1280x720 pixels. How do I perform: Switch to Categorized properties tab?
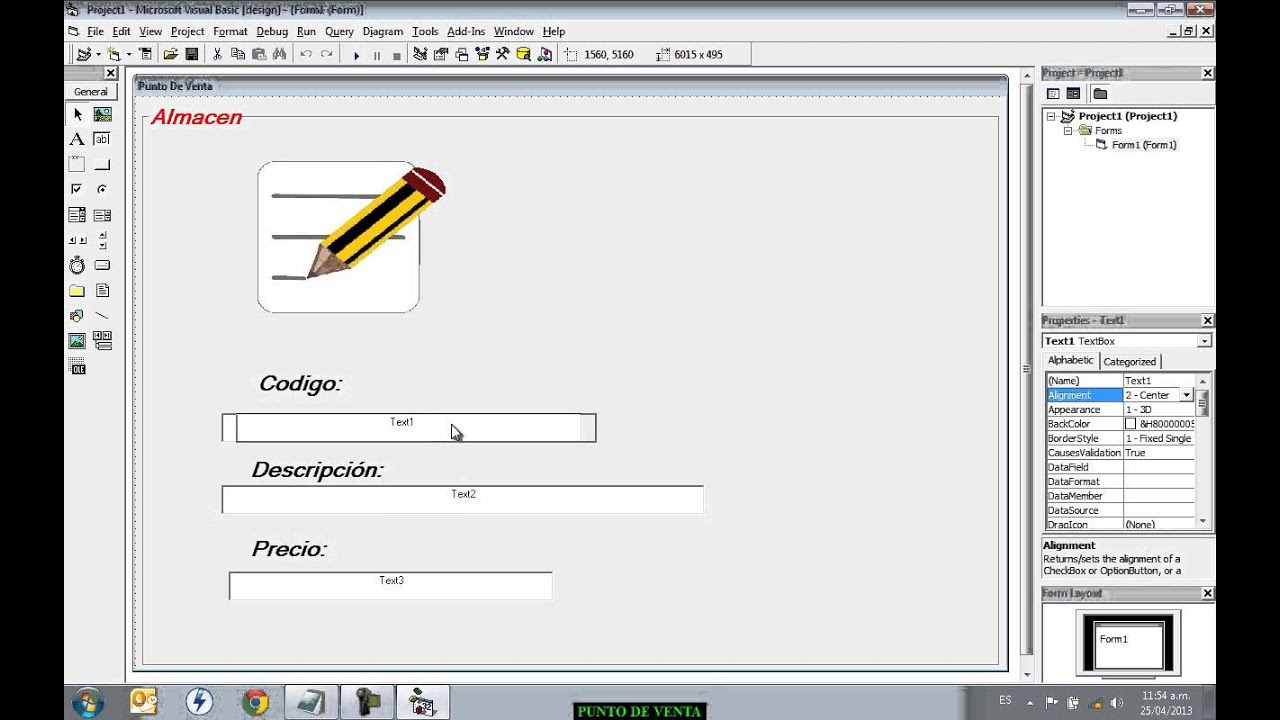(1130, 362)
